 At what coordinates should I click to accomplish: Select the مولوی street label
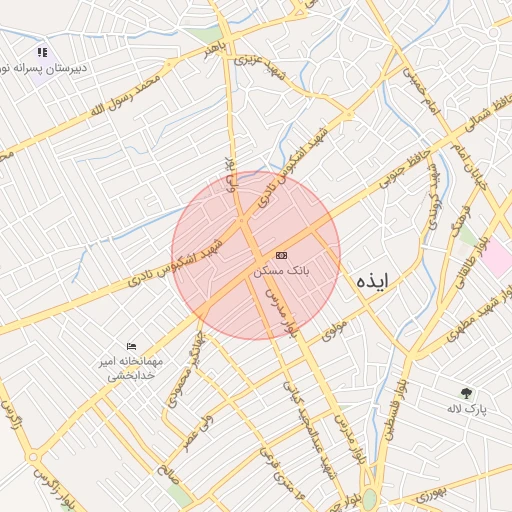[x=334, y=331]
